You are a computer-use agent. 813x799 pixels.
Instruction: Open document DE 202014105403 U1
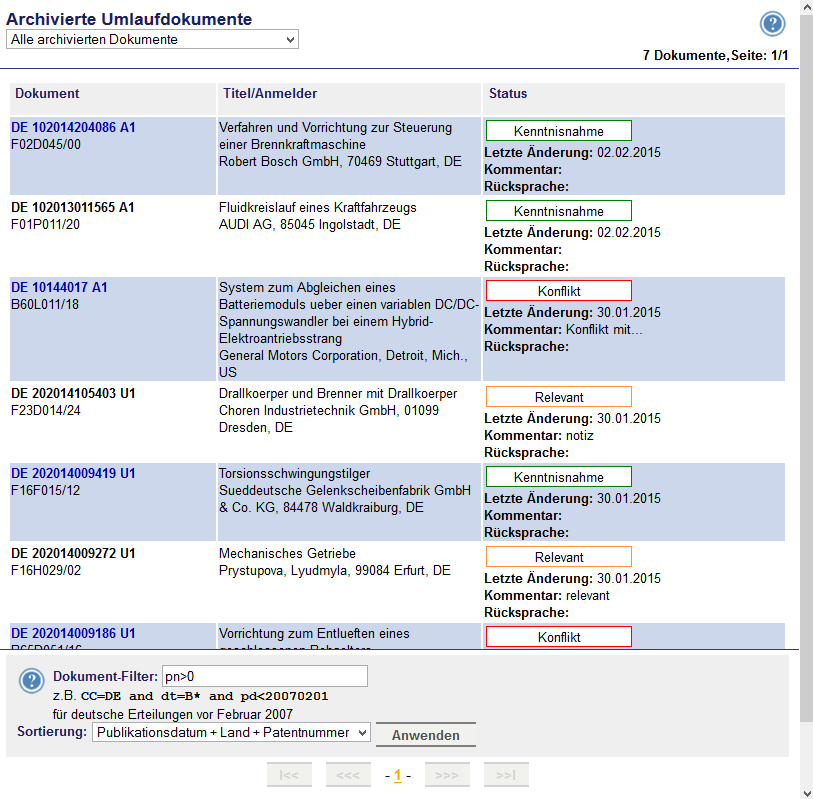point(73,393)
